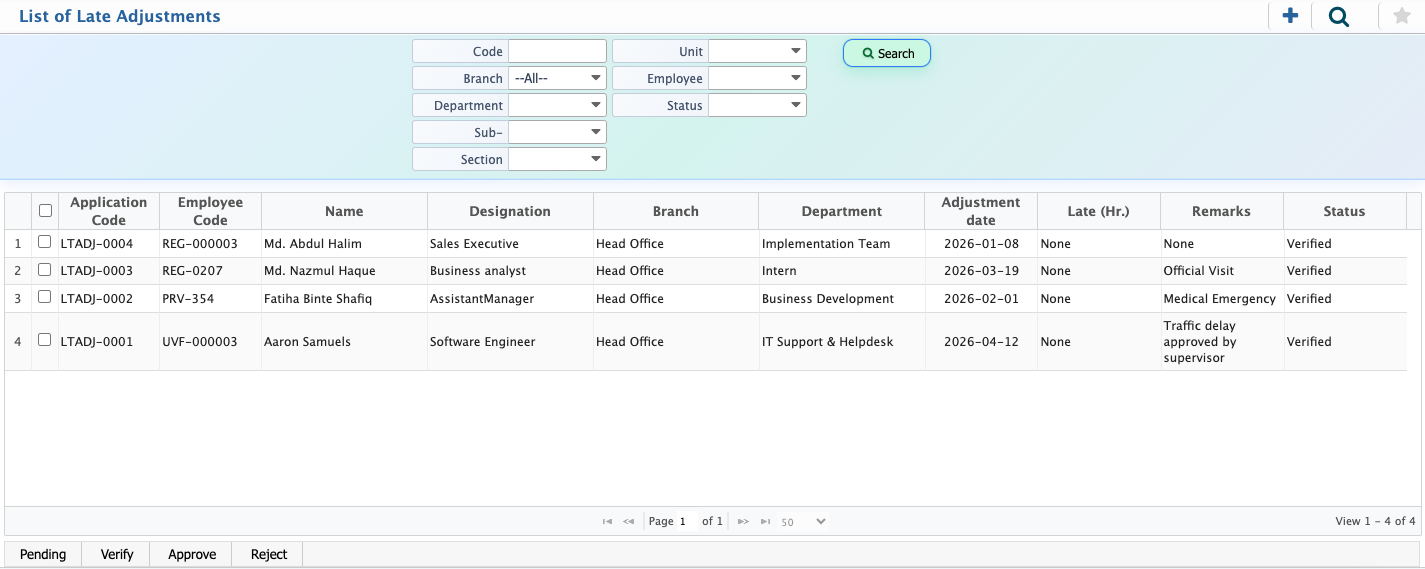
Task: Click adjustment date 2026-03-19
Action: [981, 271]
